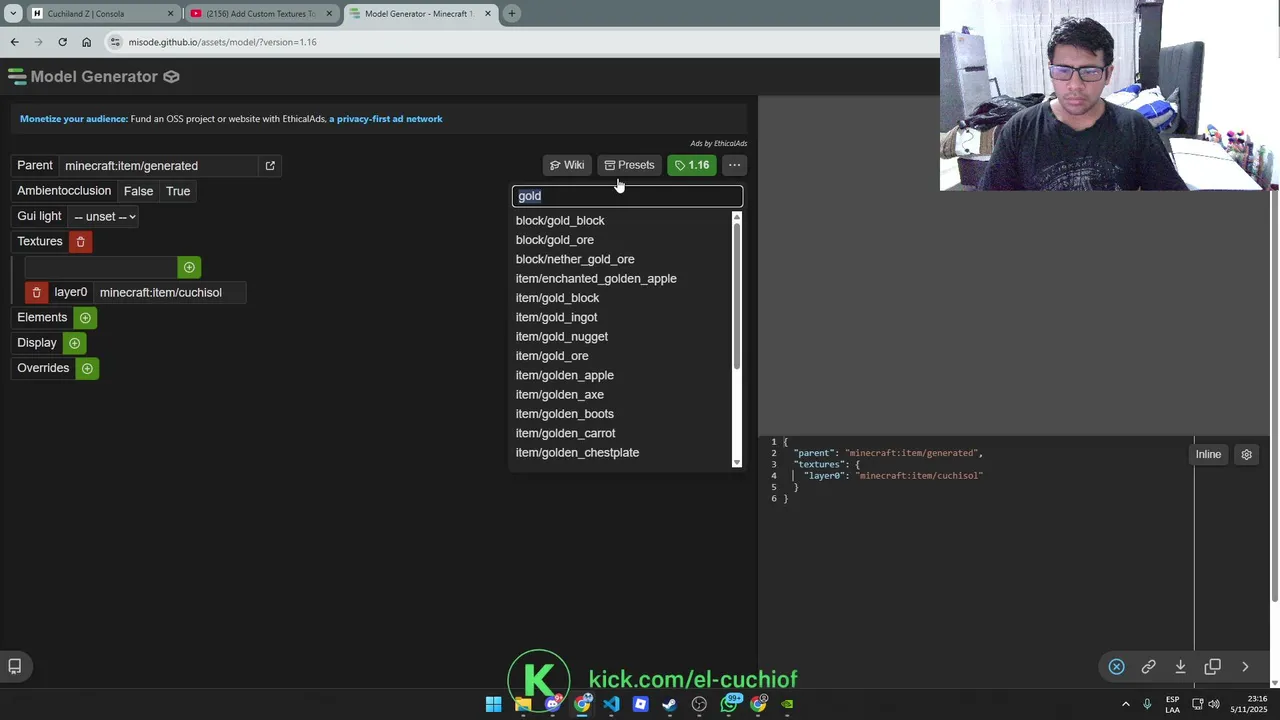Open the Wiki link button
The height and width of the screenshot is (720, 1280).
click(x=567, y=165)
